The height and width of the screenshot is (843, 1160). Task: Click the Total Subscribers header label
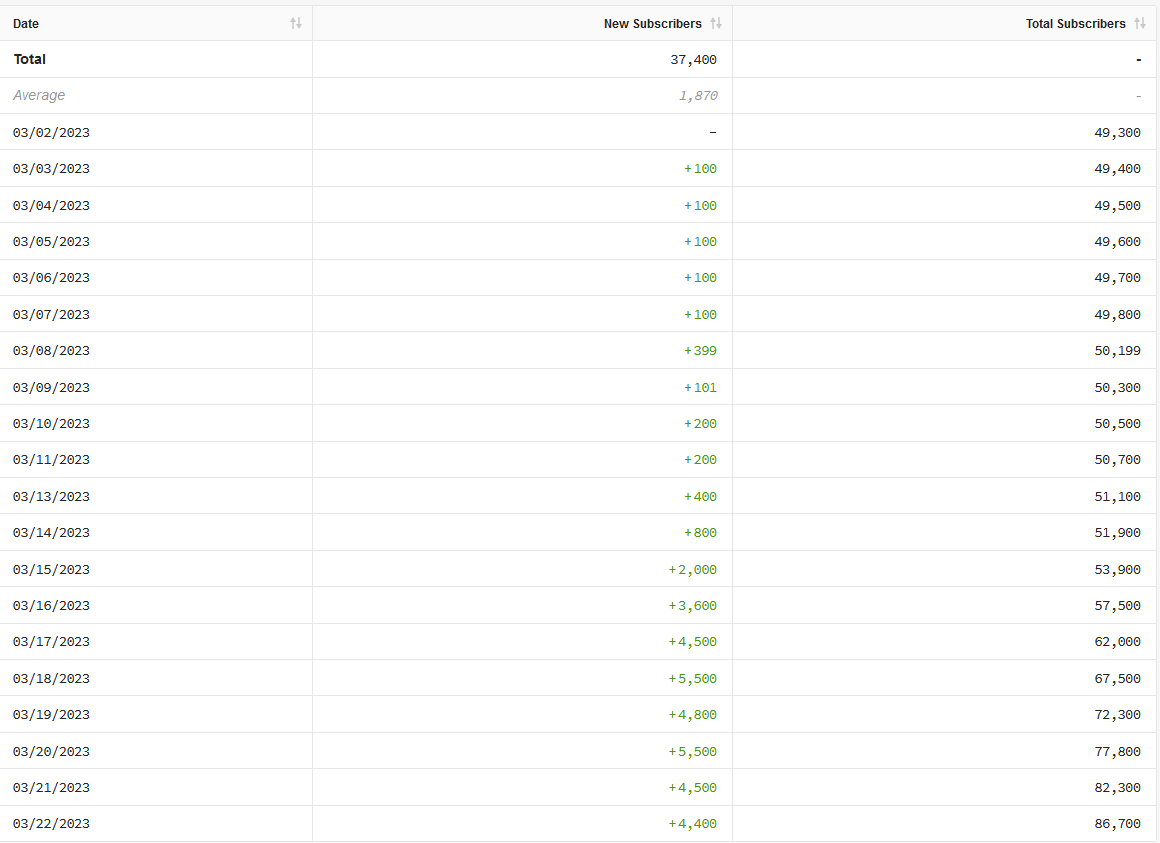point(1075,24)
